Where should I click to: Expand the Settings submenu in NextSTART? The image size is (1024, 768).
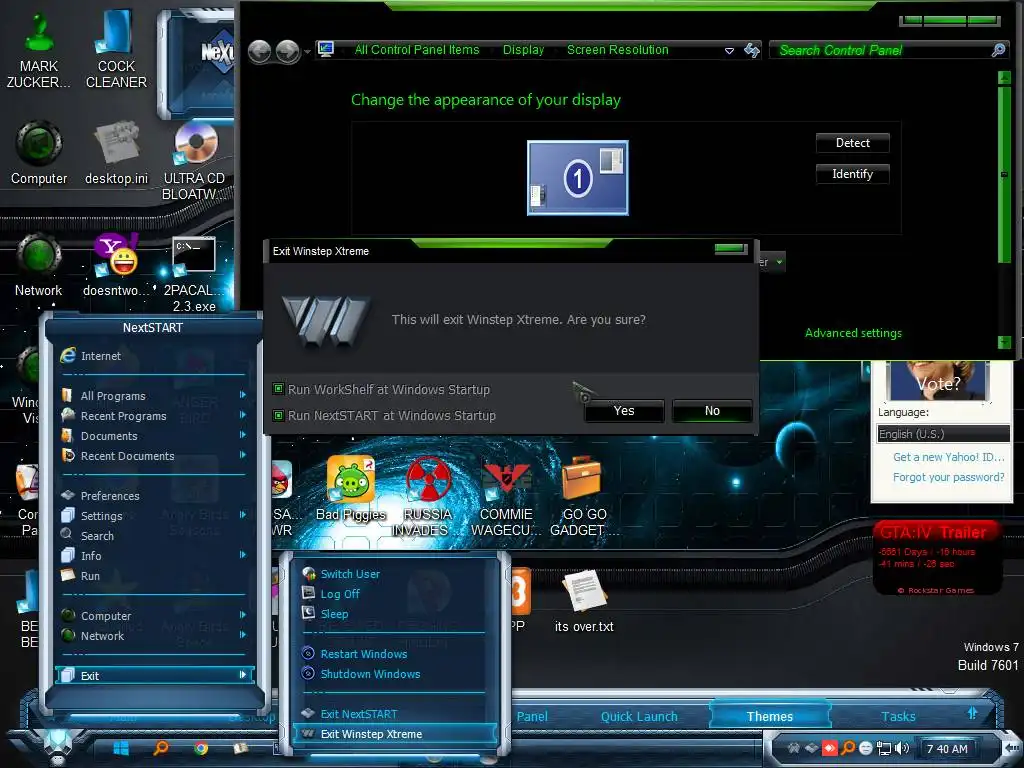click(153, 516)
